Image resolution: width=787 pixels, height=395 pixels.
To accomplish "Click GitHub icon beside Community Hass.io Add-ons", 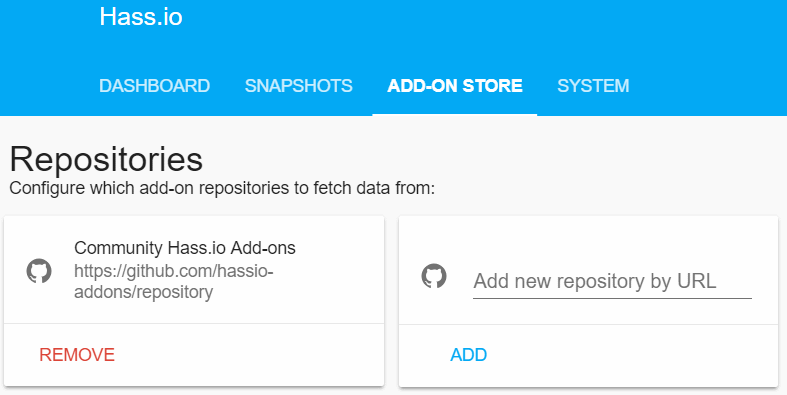I will point(39,271).
